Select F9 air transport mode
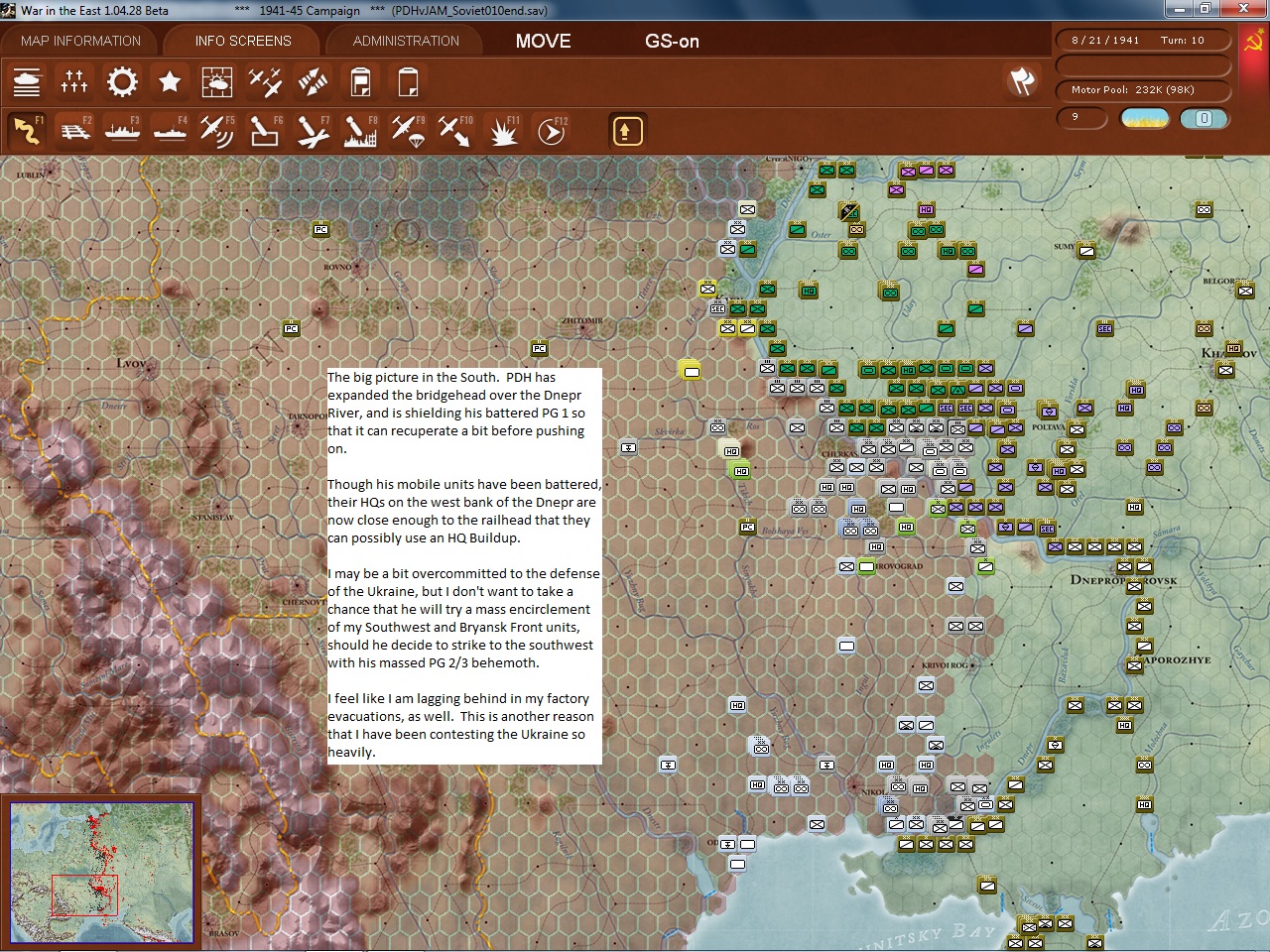 click(408, 131)
